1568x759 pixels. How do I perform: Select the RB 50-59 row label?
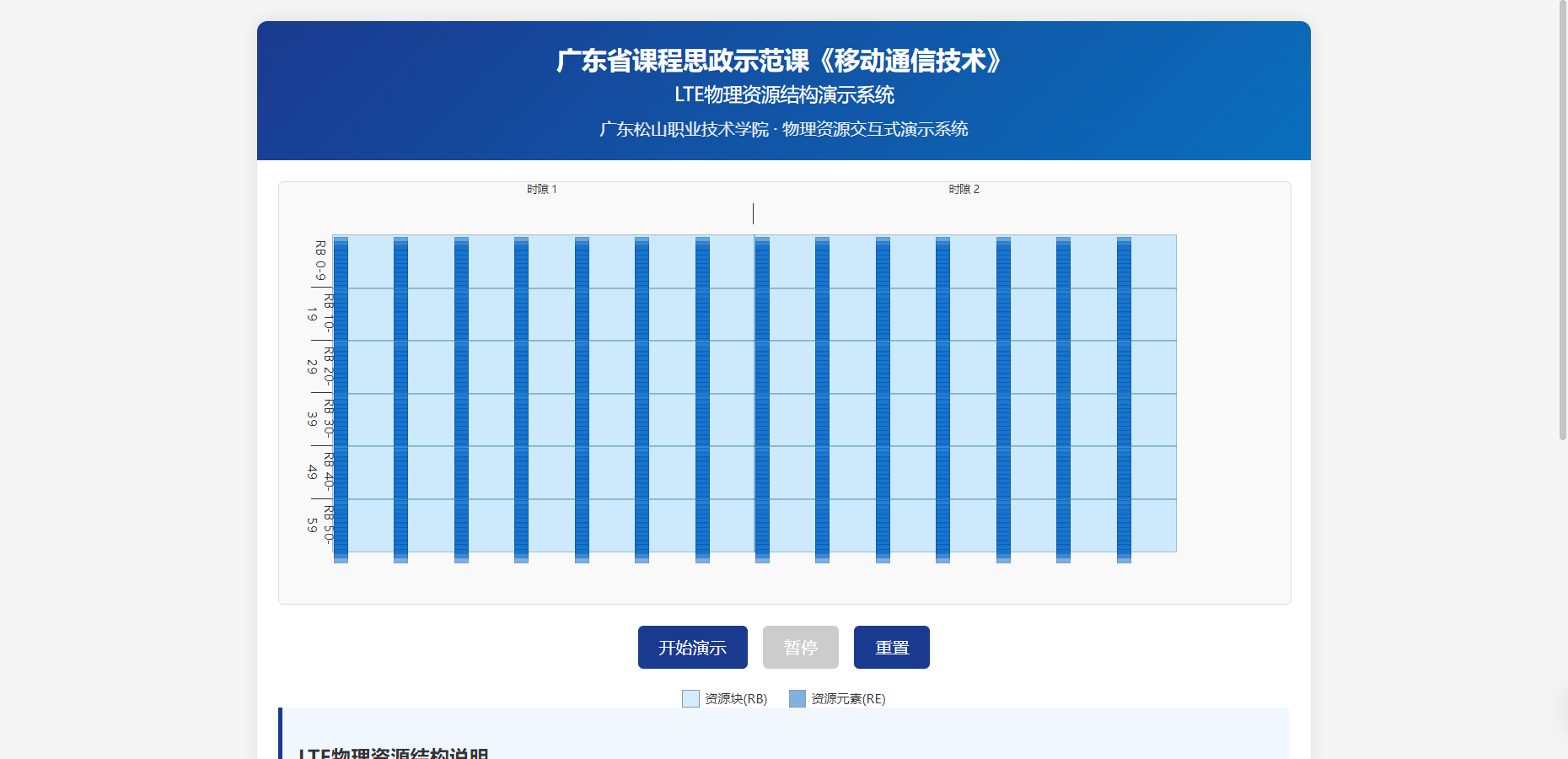click(320, 525)
